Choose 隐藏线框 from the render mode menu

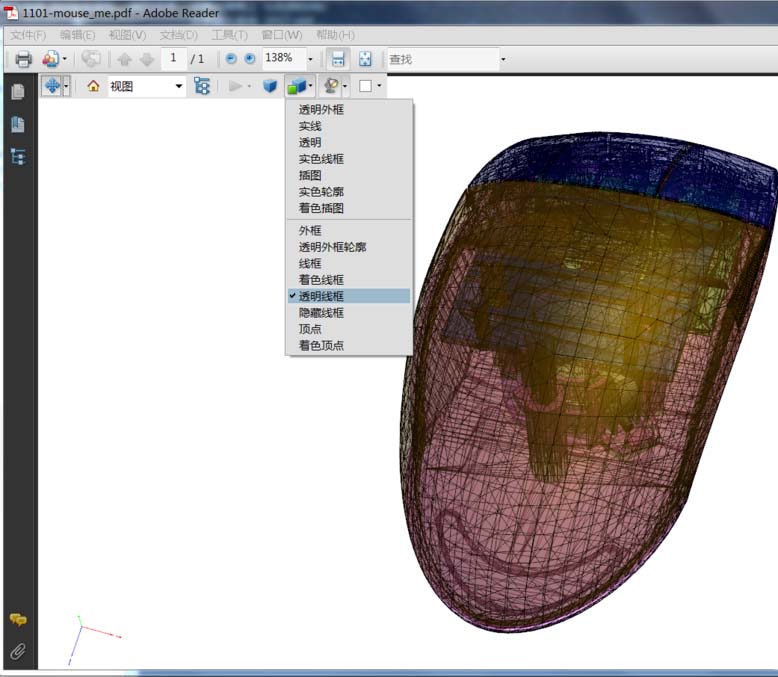(x=321, y=313)
